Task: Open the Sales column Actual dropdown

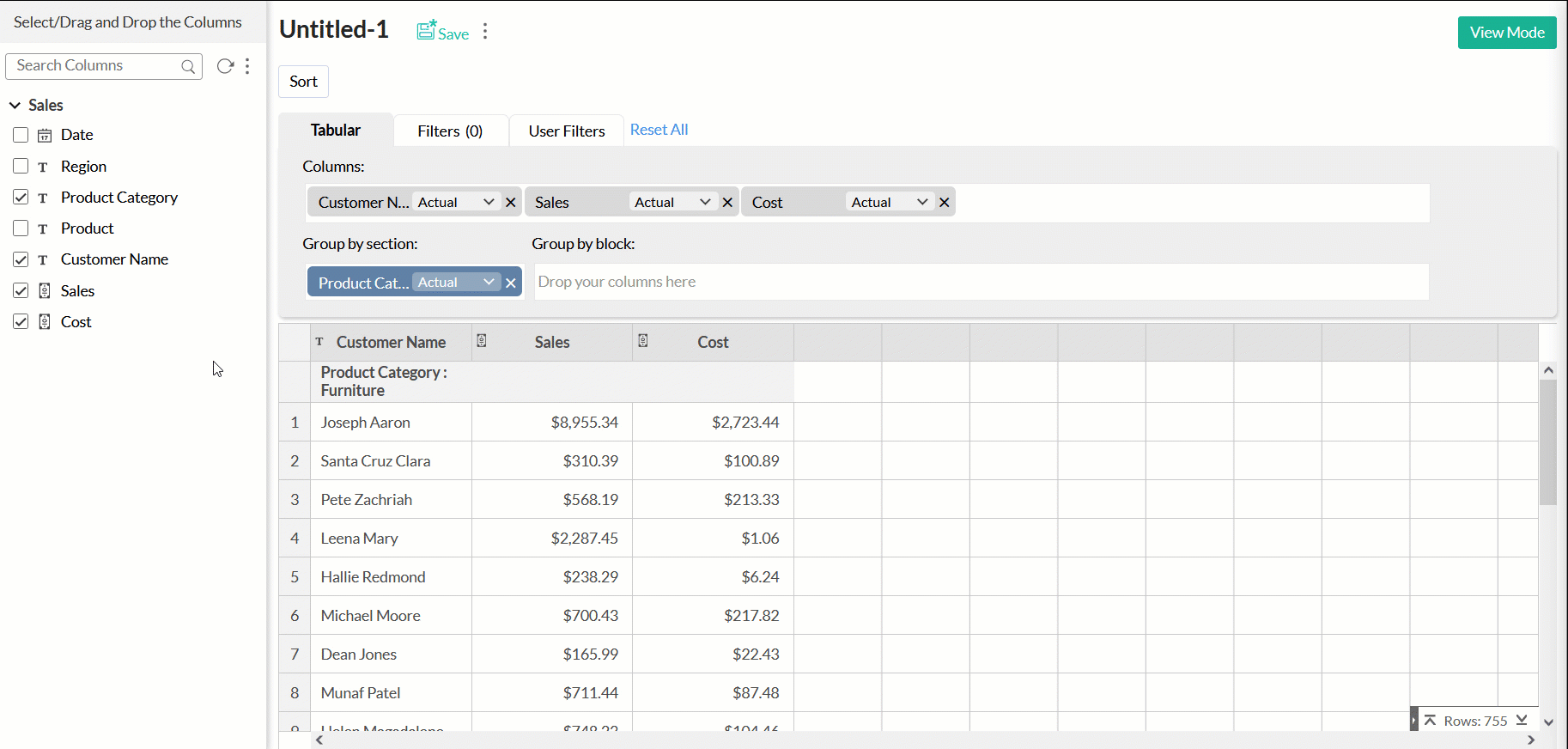Action: [x=672, y=202]
